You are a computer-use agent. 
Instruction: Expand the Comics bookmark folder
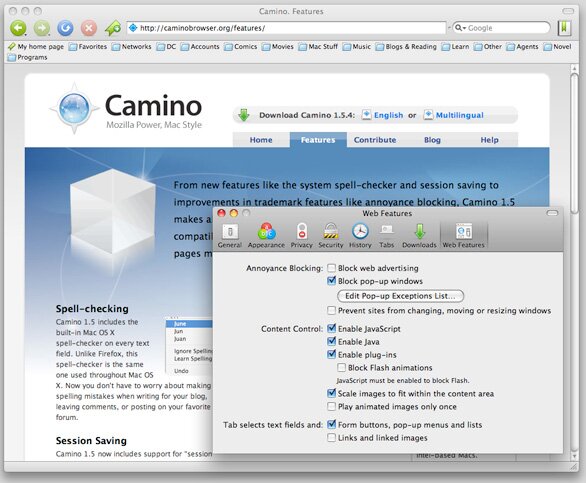coord(241,47)
